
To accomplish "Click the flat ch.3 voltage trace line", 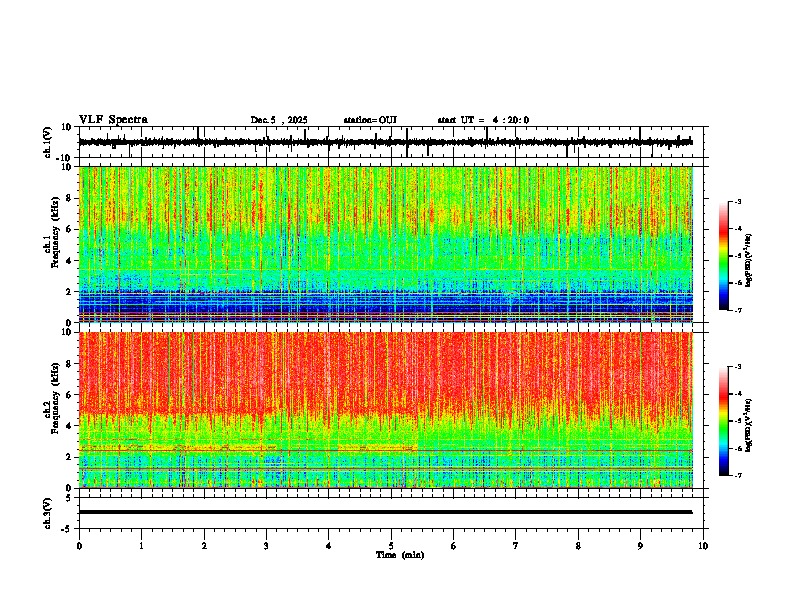I will tap(386, 512).
